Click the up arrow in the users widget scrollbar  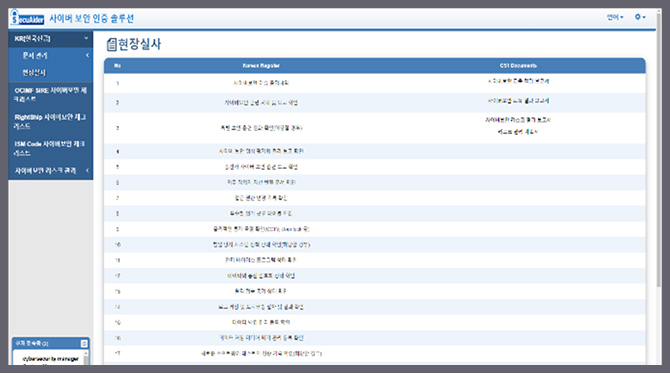pos(86,353)
